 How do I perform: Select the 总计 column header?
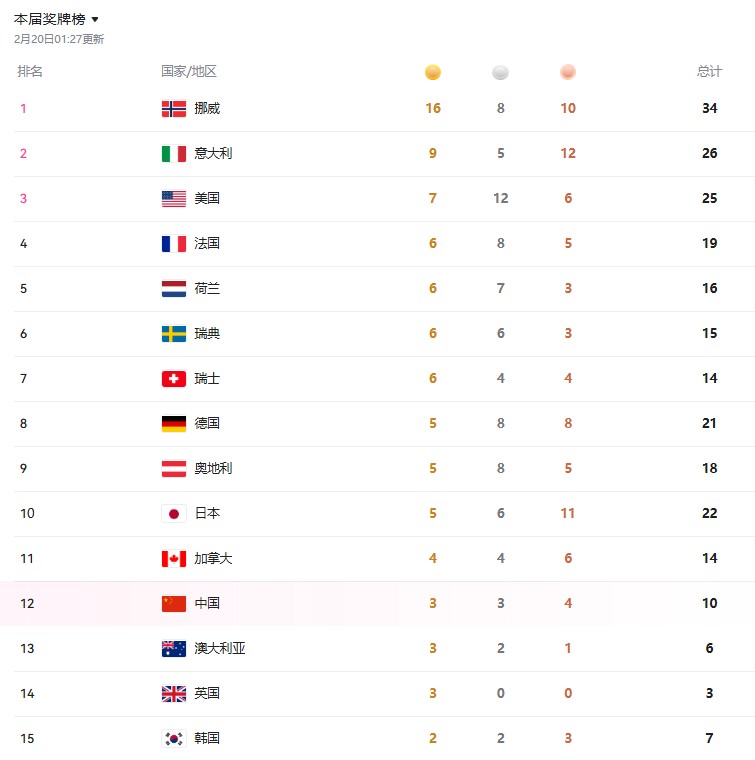709,72
